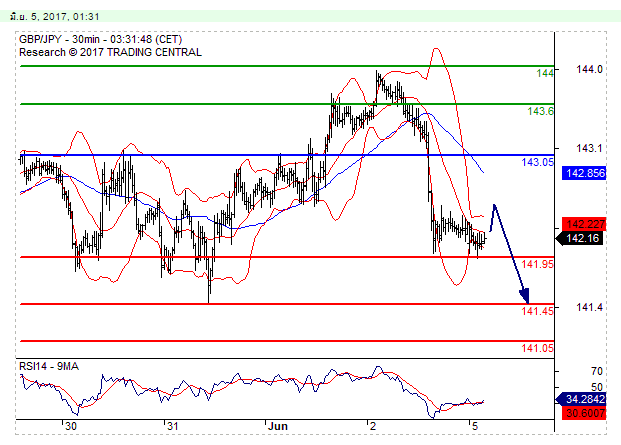
Task: Click the blue price tag '142.856'
Action: [584, 173]
